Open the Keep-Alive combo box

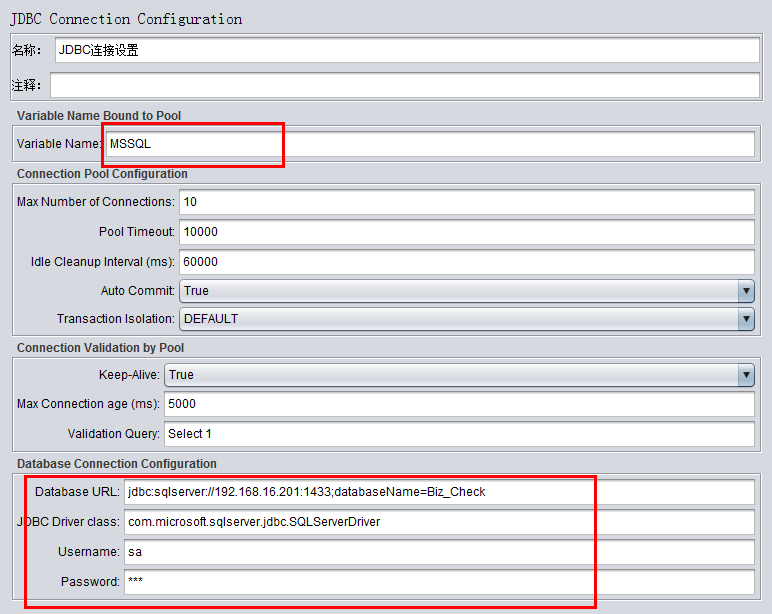(x=450, y=375)
